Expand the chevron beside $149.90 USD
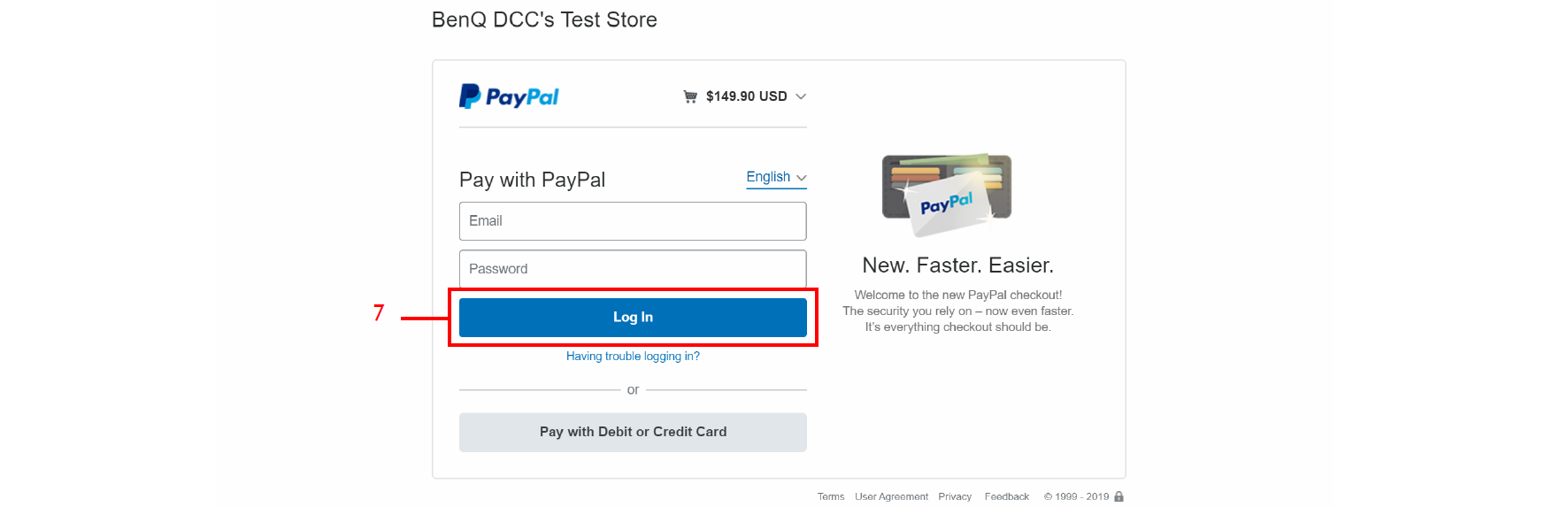 [x=801, y=96]
